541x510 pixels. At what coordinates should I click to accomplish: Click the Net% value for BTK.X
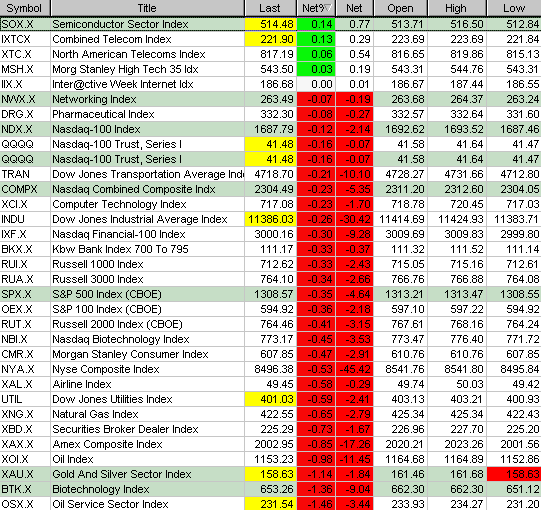click(316, 489)
